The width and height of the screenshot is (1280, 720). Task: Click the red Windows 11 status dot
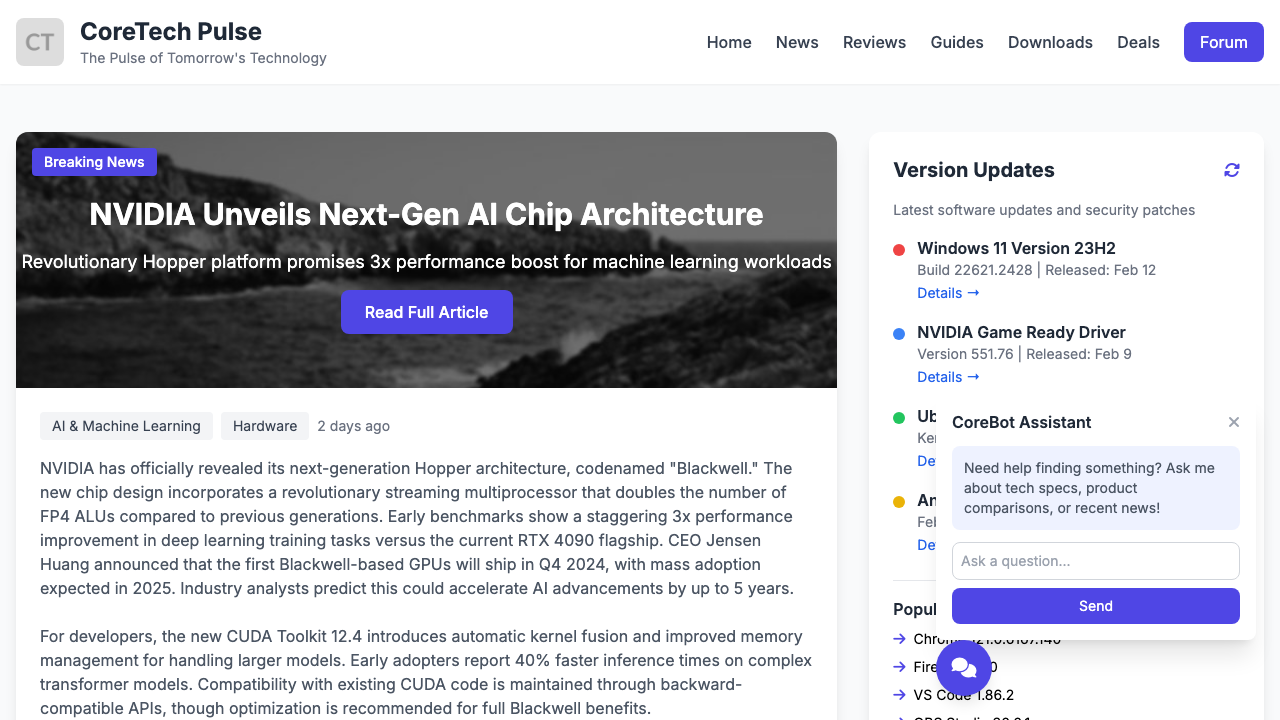(899, 249)
